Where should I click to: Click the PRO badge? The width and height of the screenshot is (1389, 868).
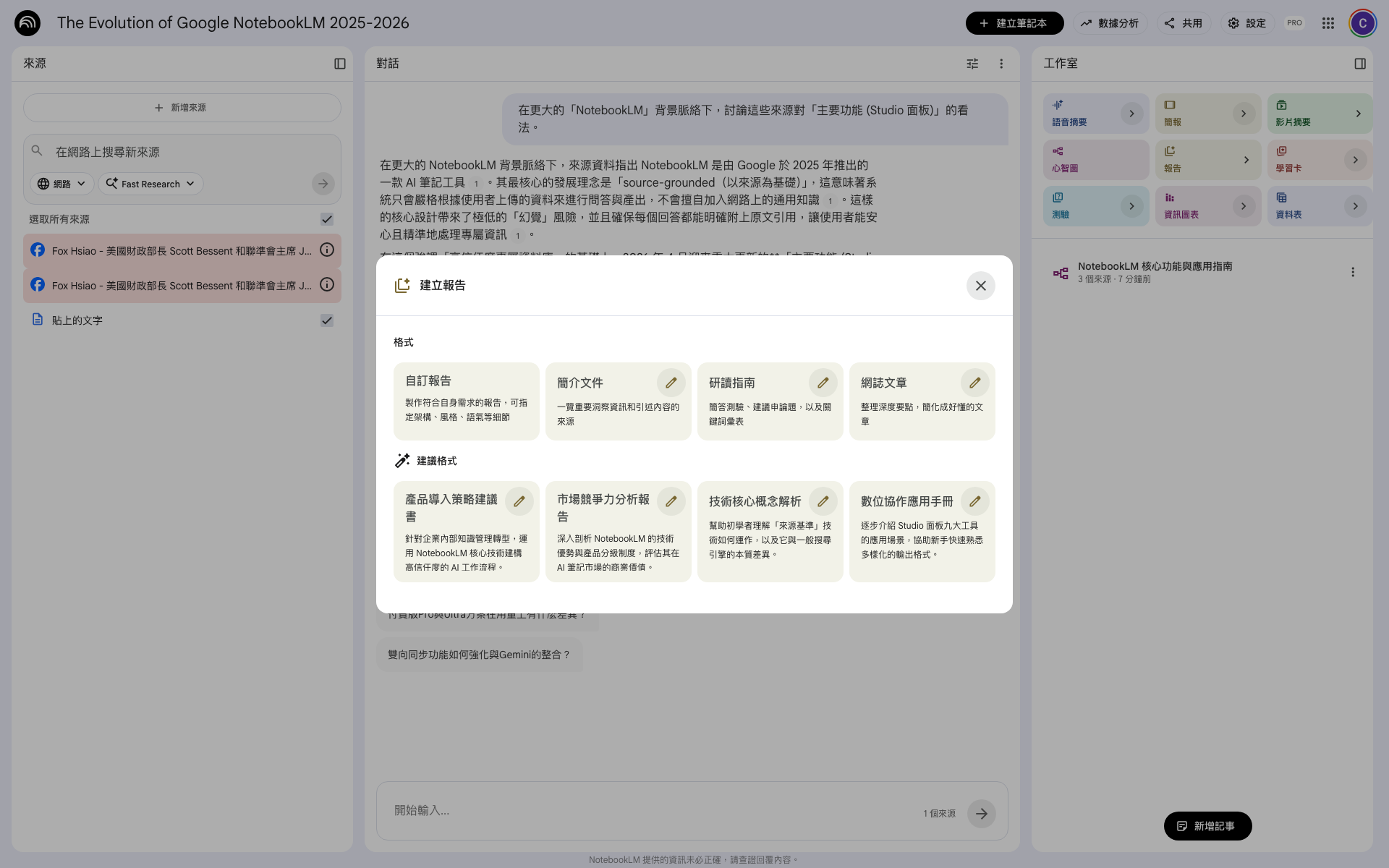coord(1294,23)
